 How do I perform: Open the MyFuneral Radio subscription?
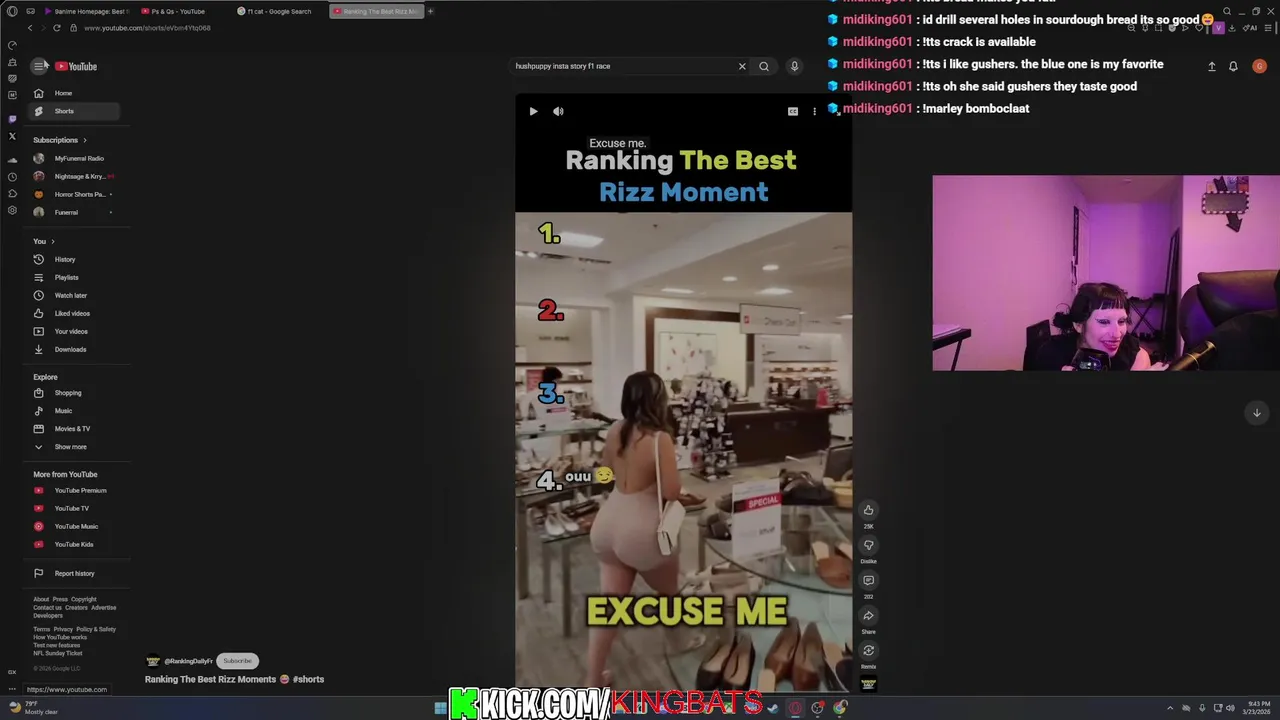[x=75, y=158]
